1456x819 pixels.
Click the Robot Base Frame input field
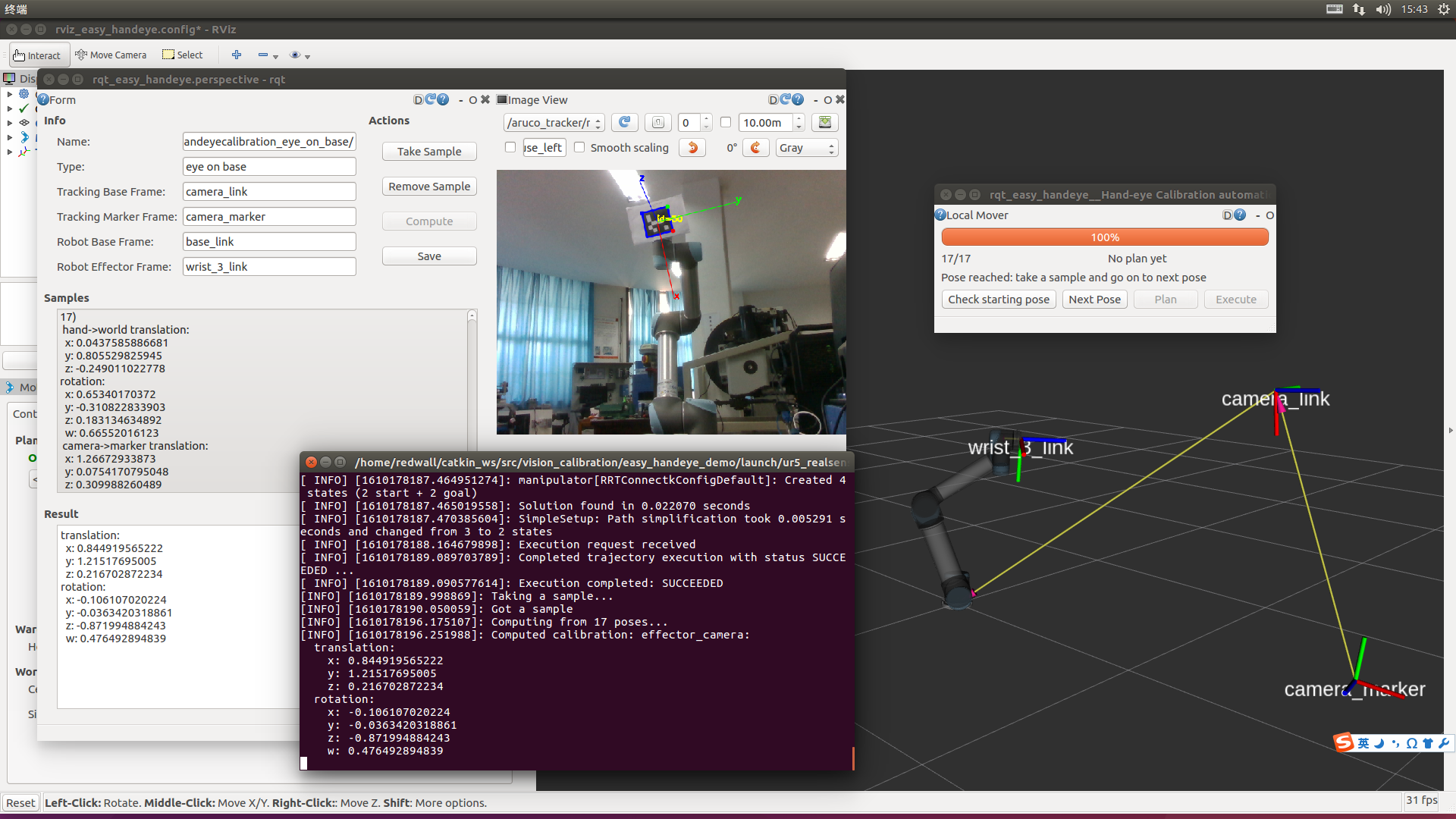click(269, 242)
